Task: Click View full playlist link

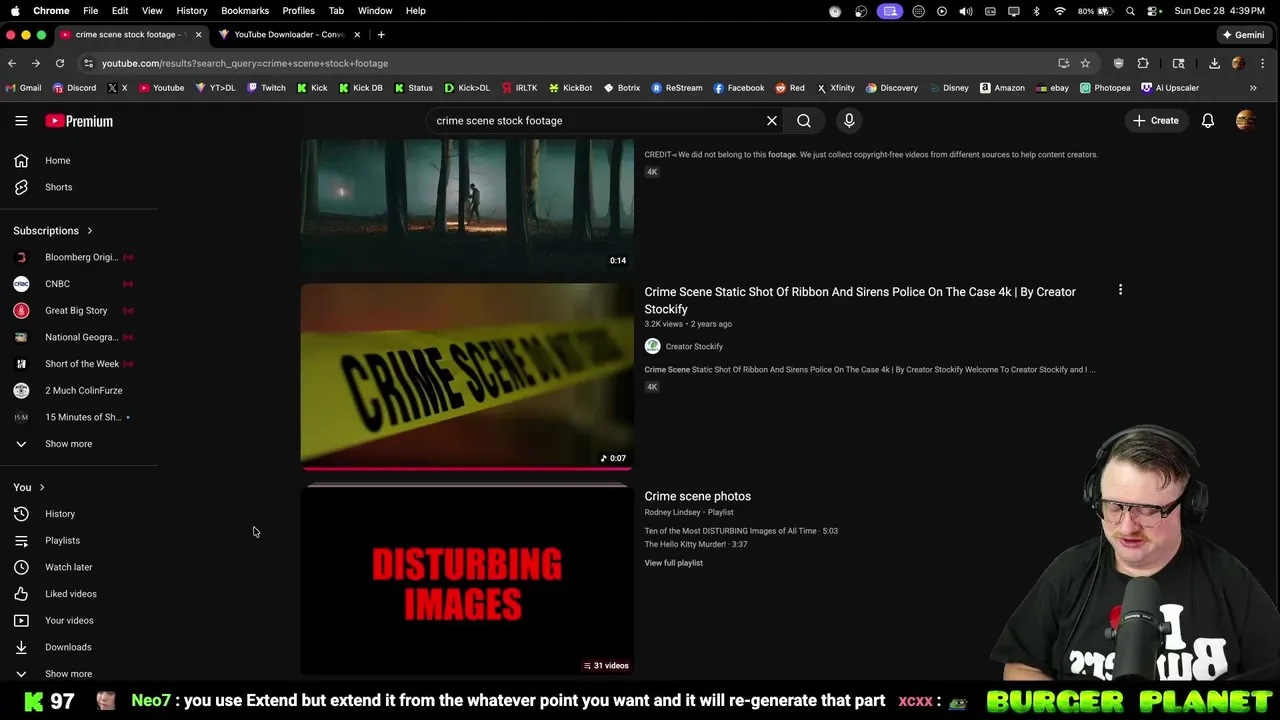Action: click(x=674, y=563)
